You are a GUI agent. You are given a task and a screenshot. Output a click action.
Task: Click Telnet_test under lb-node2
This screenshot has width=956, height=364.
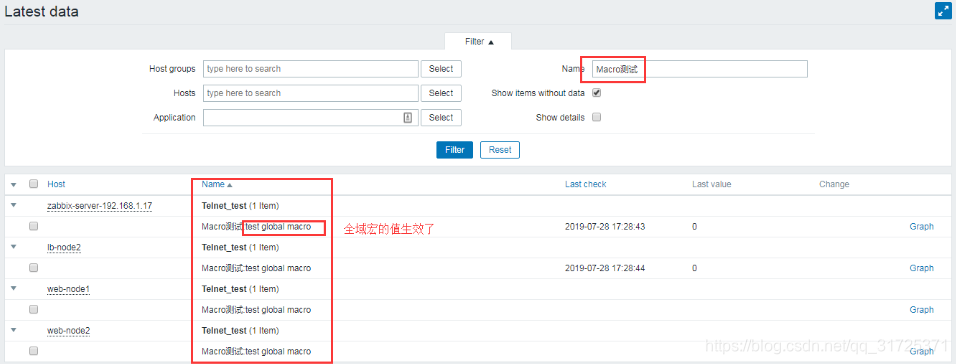click(x=224, y=247)
